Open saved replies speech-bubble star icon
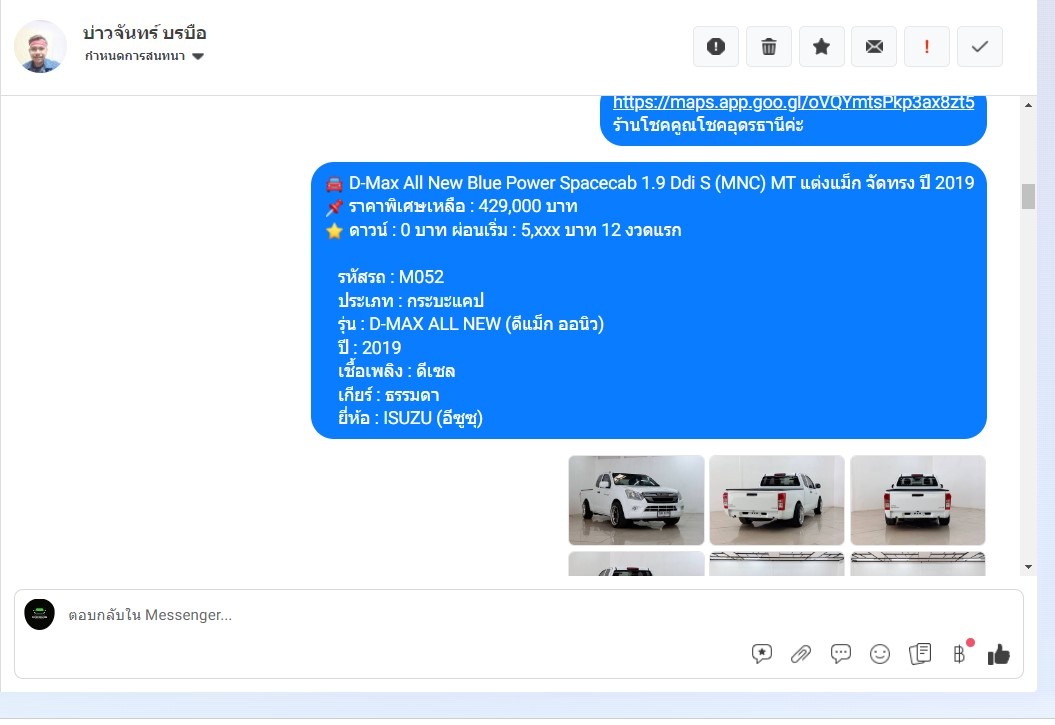 tap(762, 654)
